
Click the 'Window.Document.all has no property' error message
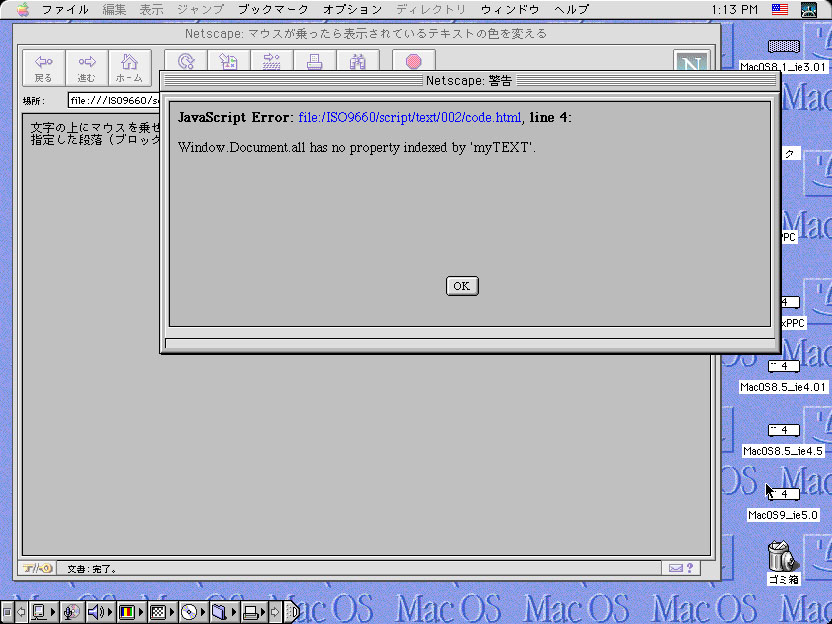pos(357,148)
